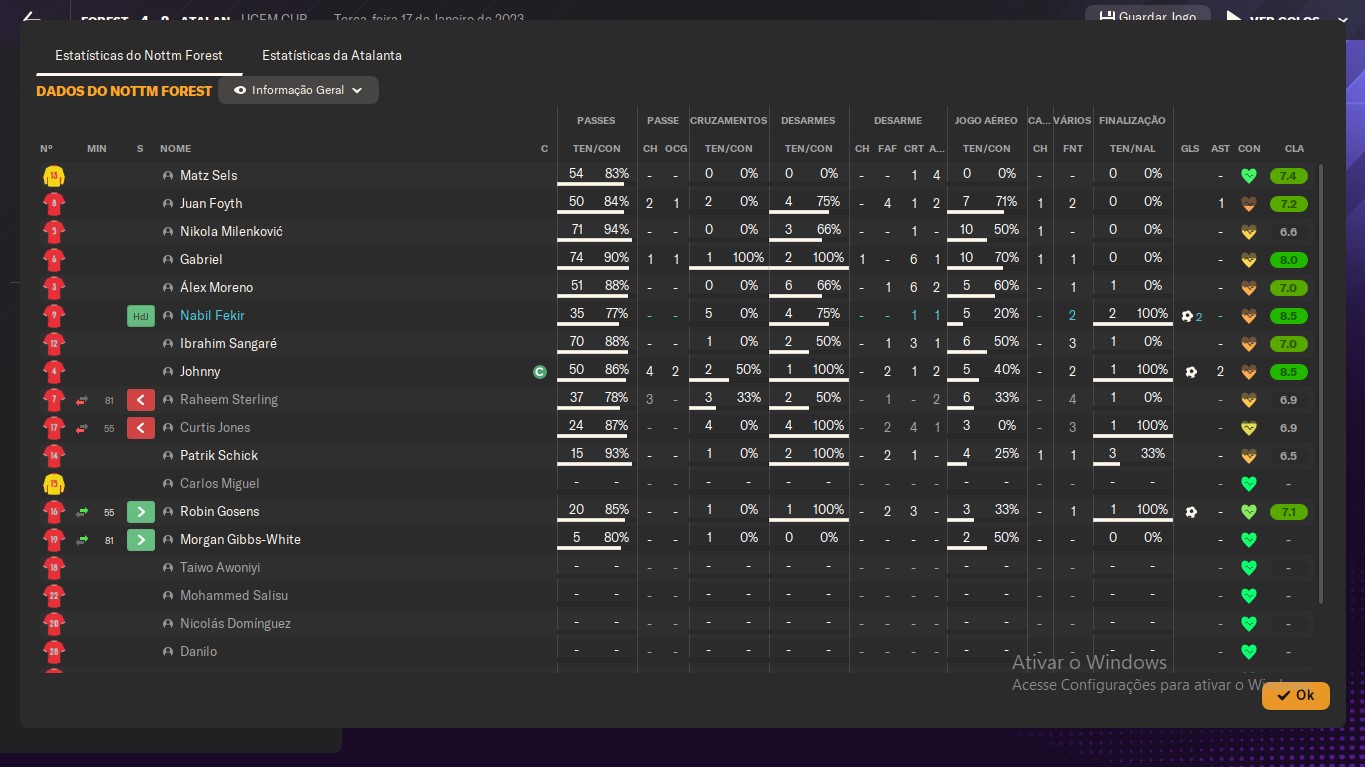1365x767 pixels.
Task: Click Robin Gosens' green substituted-on arrow
Action: [140, 512]
